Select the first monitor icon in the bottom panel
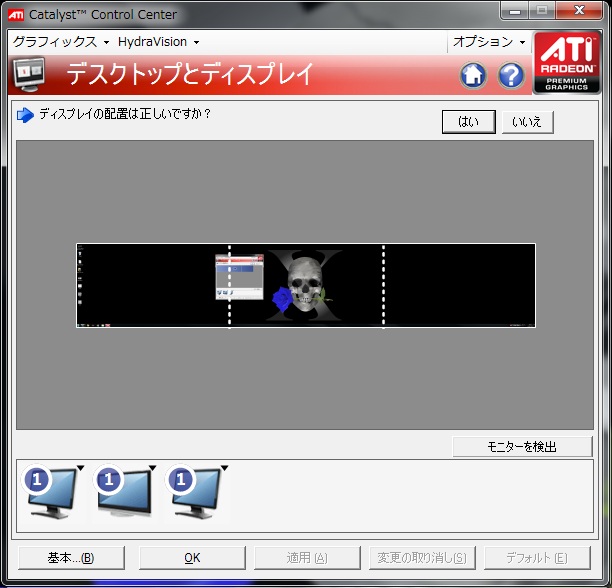Image resolution: width=612 pixels, height=588 pixels. pyautogui.click(x=52, y=490)
